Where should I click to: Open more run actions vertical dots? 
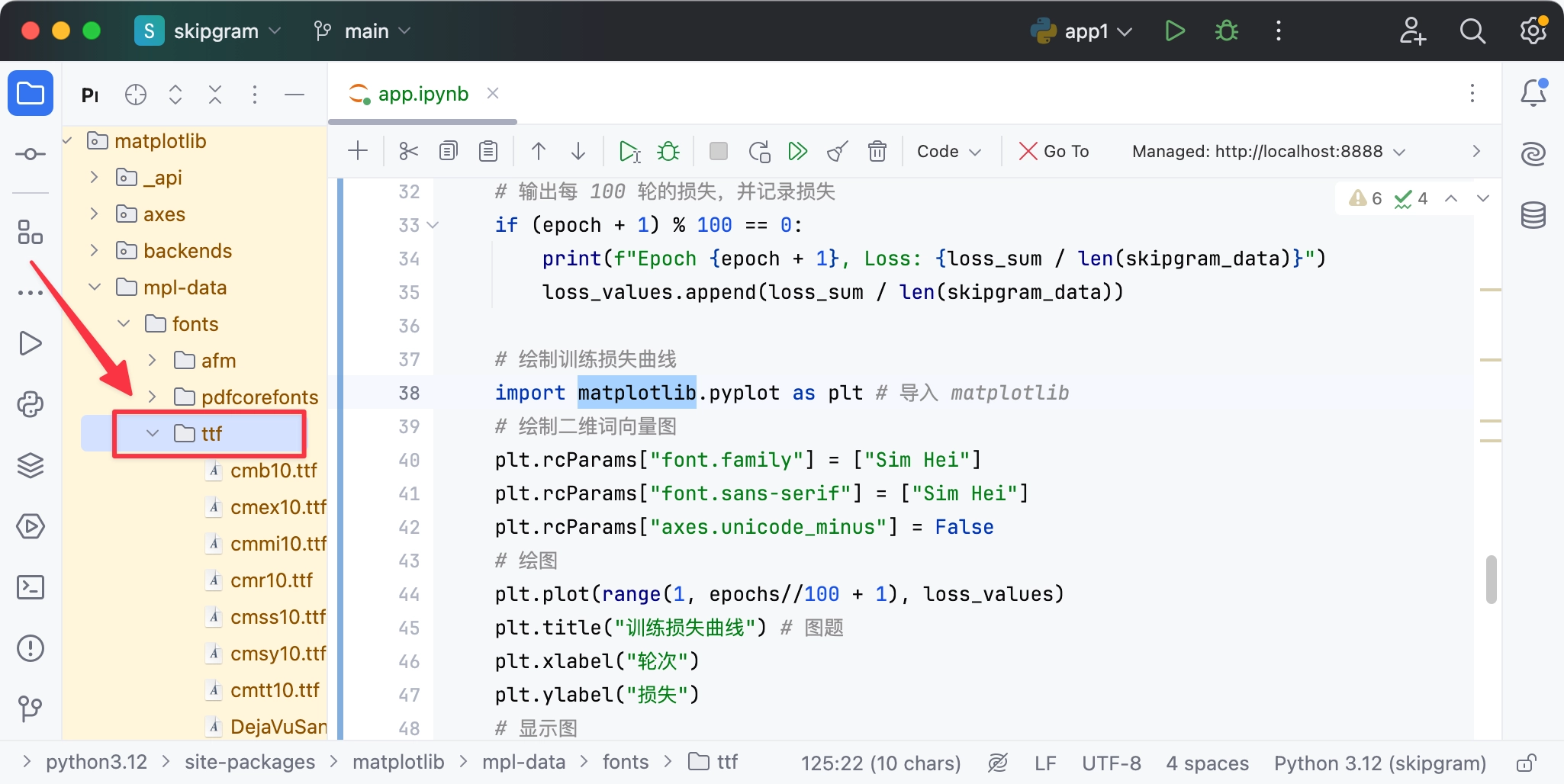pyautogui.click(x=1279, y=31)
